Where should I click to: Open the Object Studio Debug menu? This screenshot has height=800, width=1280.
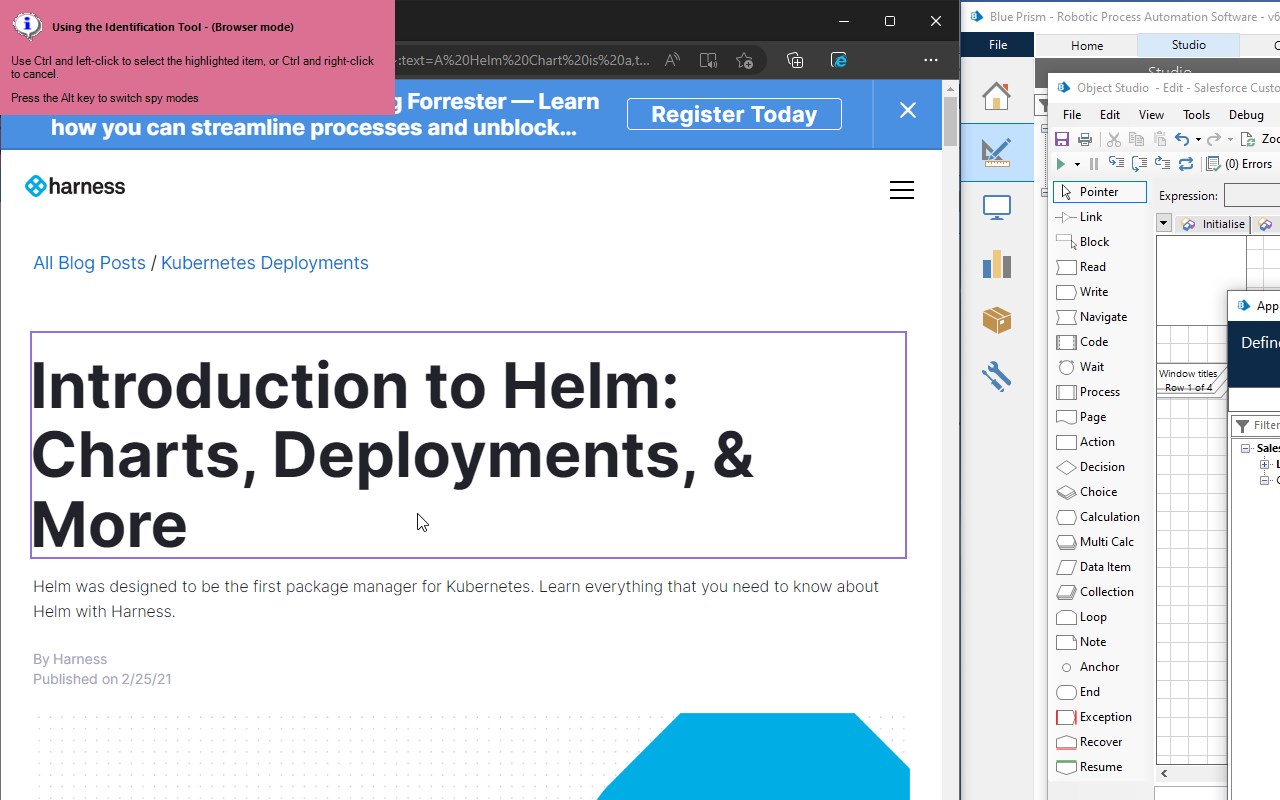tap(1246, 115)
